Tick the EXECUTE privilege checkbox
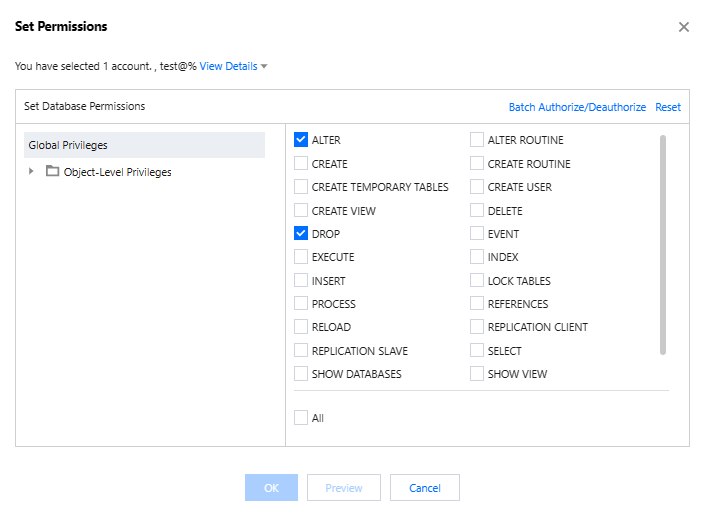This screenshot has width=702, height=511. [301, 257]
